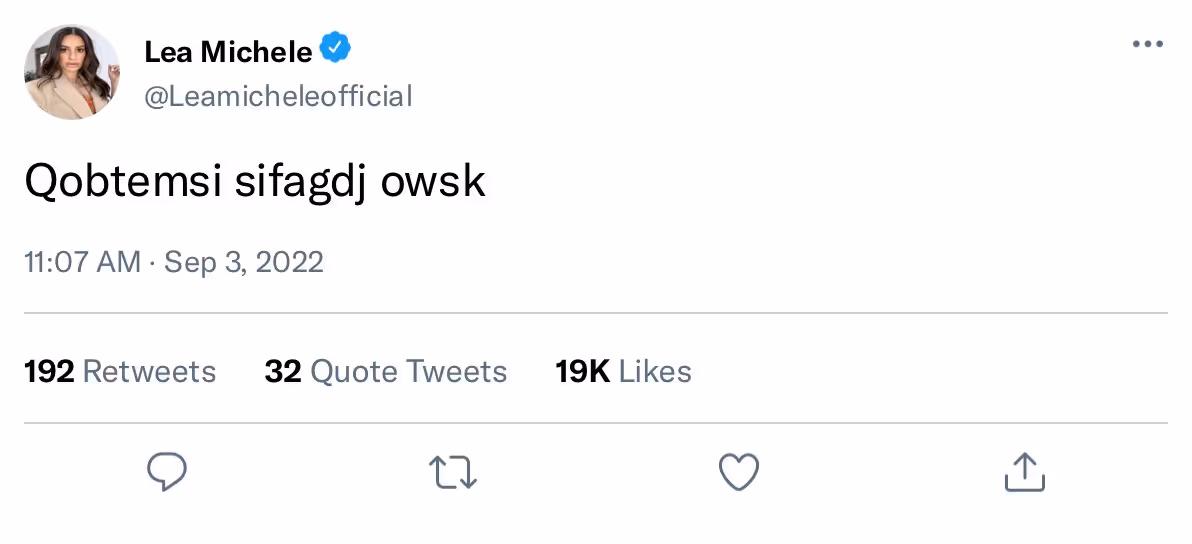Image resolution: width=1192 pixels, height=544 pixels.
Task: Click the 11:07 AM timestamp
Action: click(82, 262)
